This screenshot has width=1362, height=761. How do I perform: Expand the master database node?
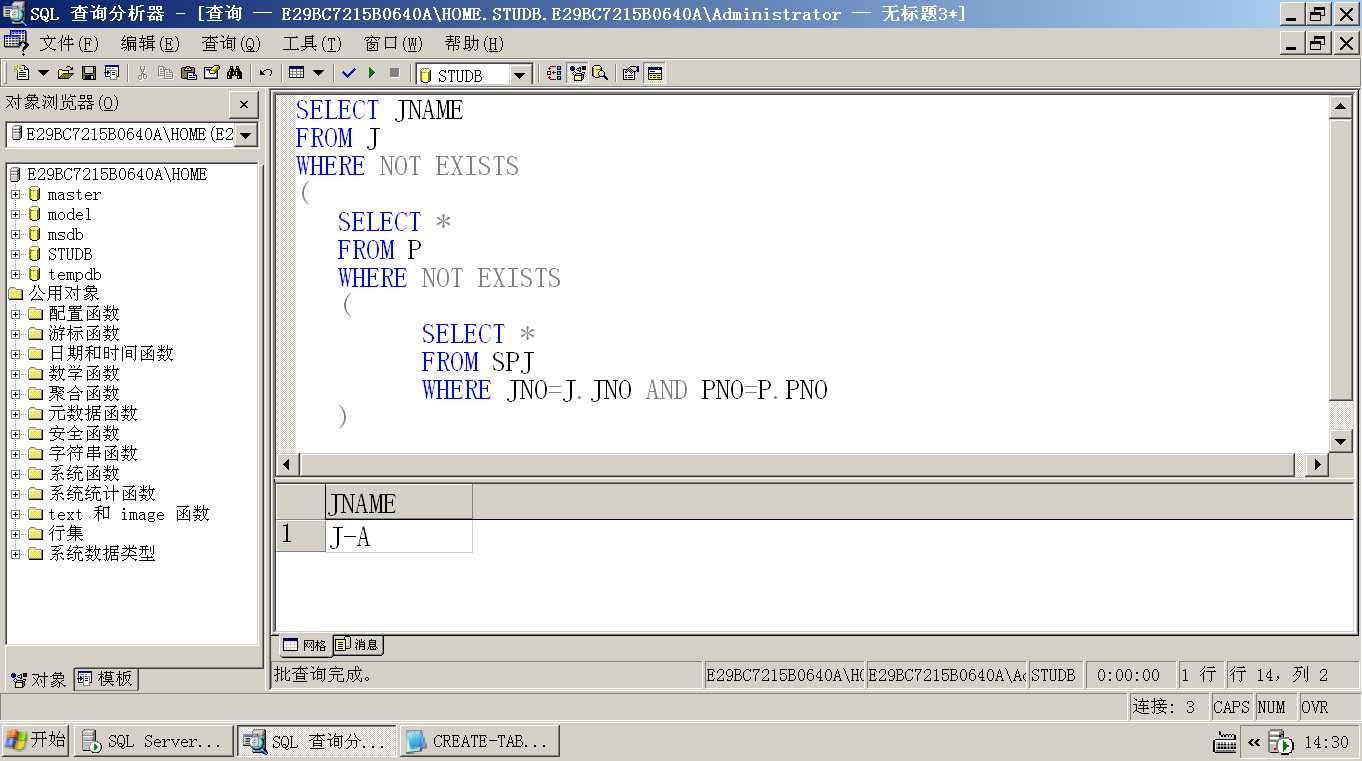(x=15, y=194)
